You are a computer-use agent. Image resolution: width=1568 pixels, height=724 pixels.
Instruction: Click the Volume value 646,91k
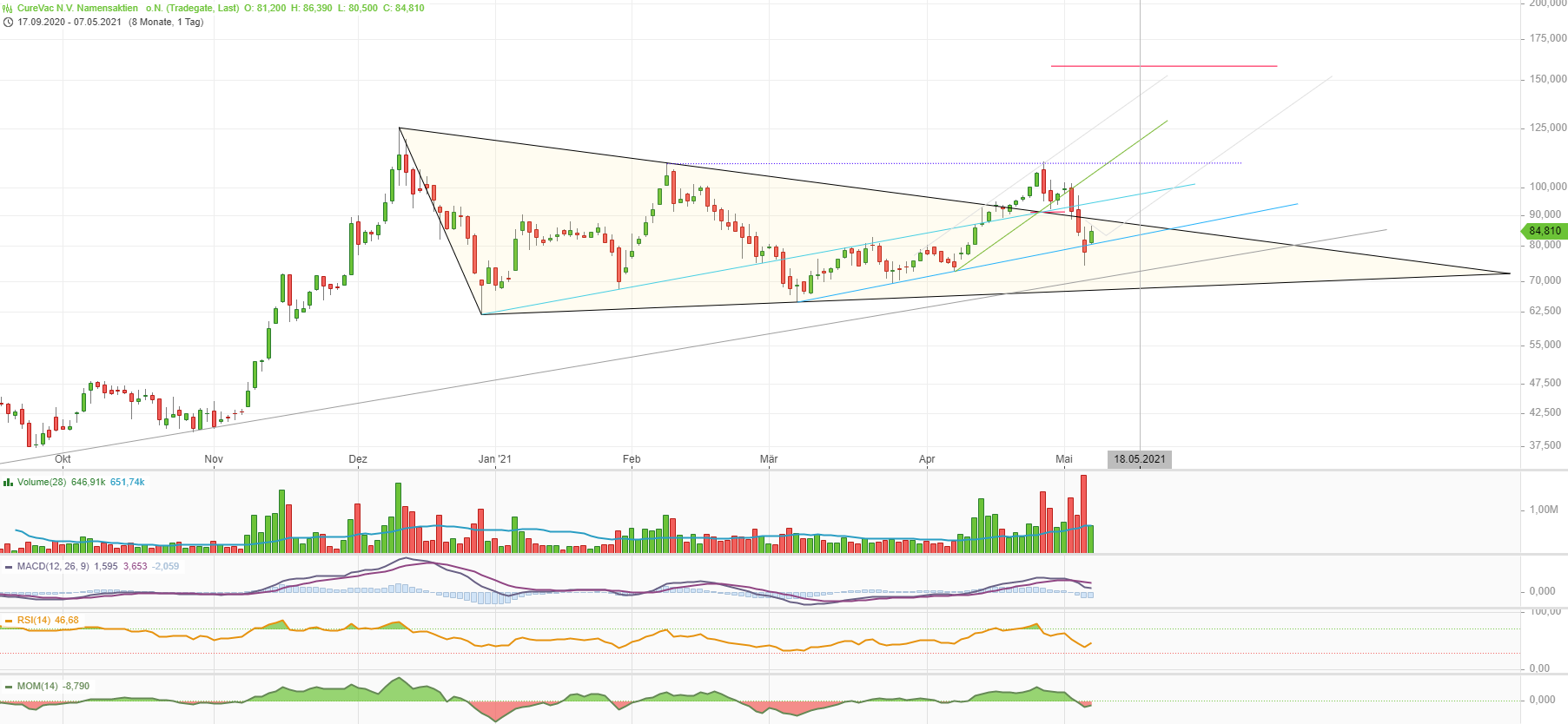point(89,482)
